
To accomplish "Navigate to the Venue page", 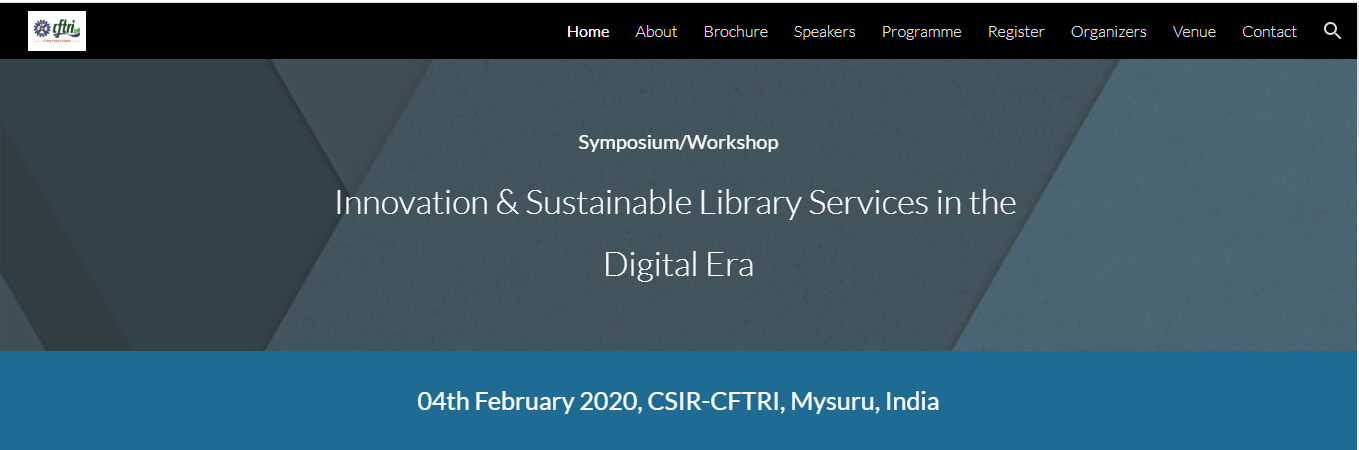I will (1194, 32).
